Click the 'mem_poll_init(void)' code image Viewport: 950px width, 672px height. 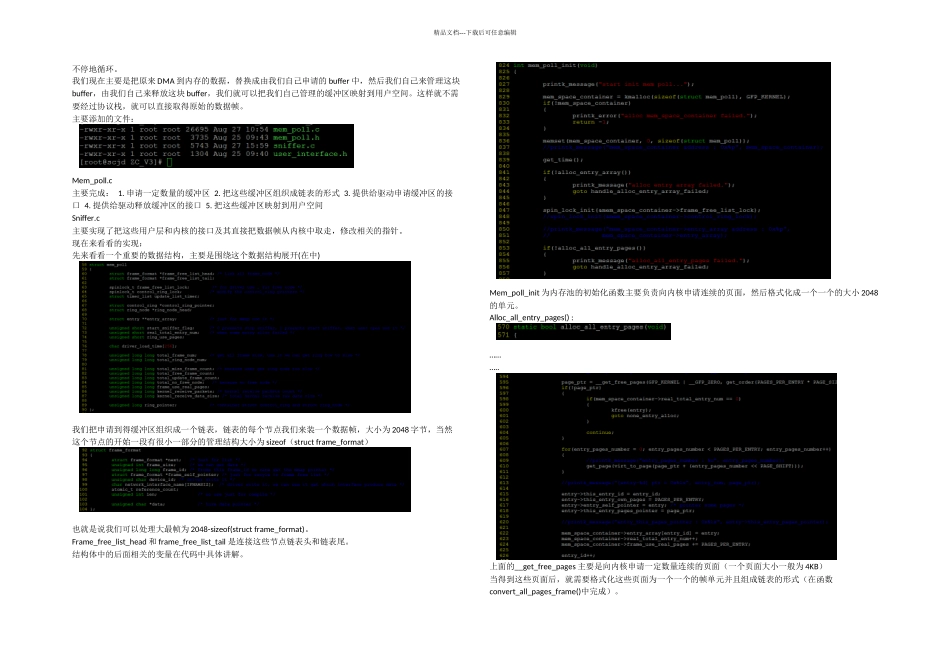coord(663,170)
